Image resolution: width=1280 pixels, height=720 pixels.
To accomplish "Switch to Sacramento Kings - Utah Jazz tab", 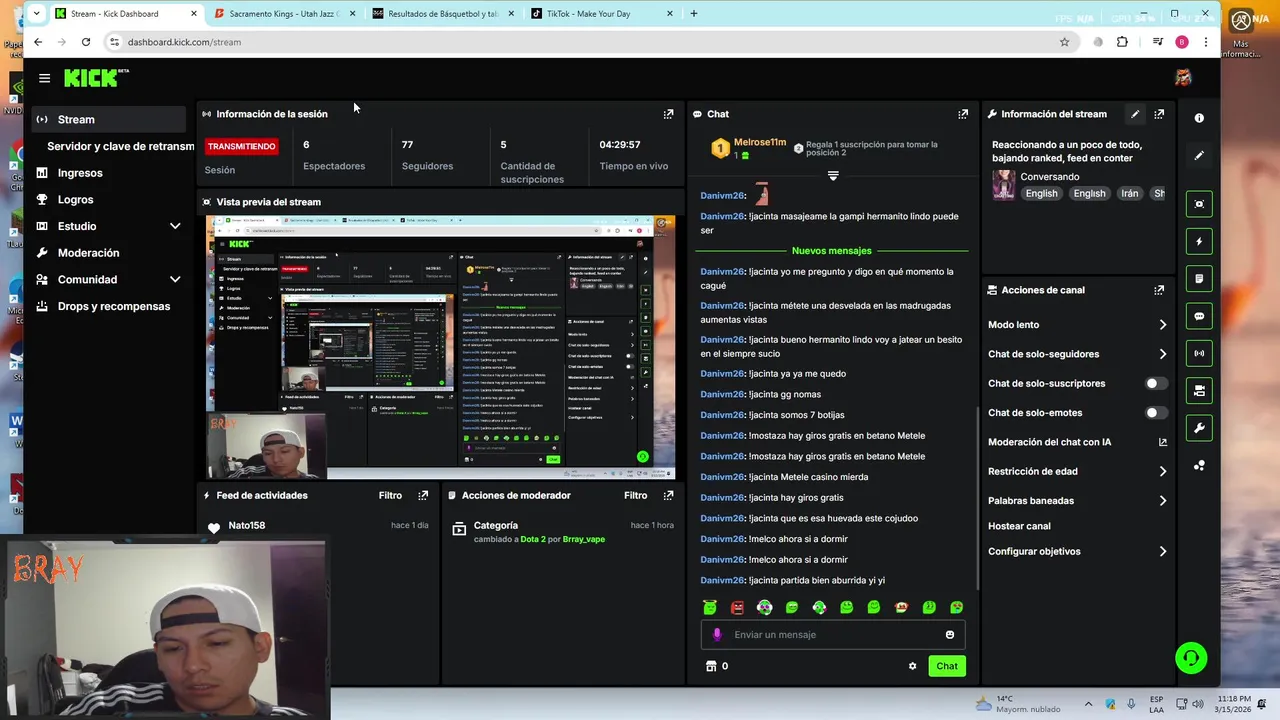I will pos(285,14).
